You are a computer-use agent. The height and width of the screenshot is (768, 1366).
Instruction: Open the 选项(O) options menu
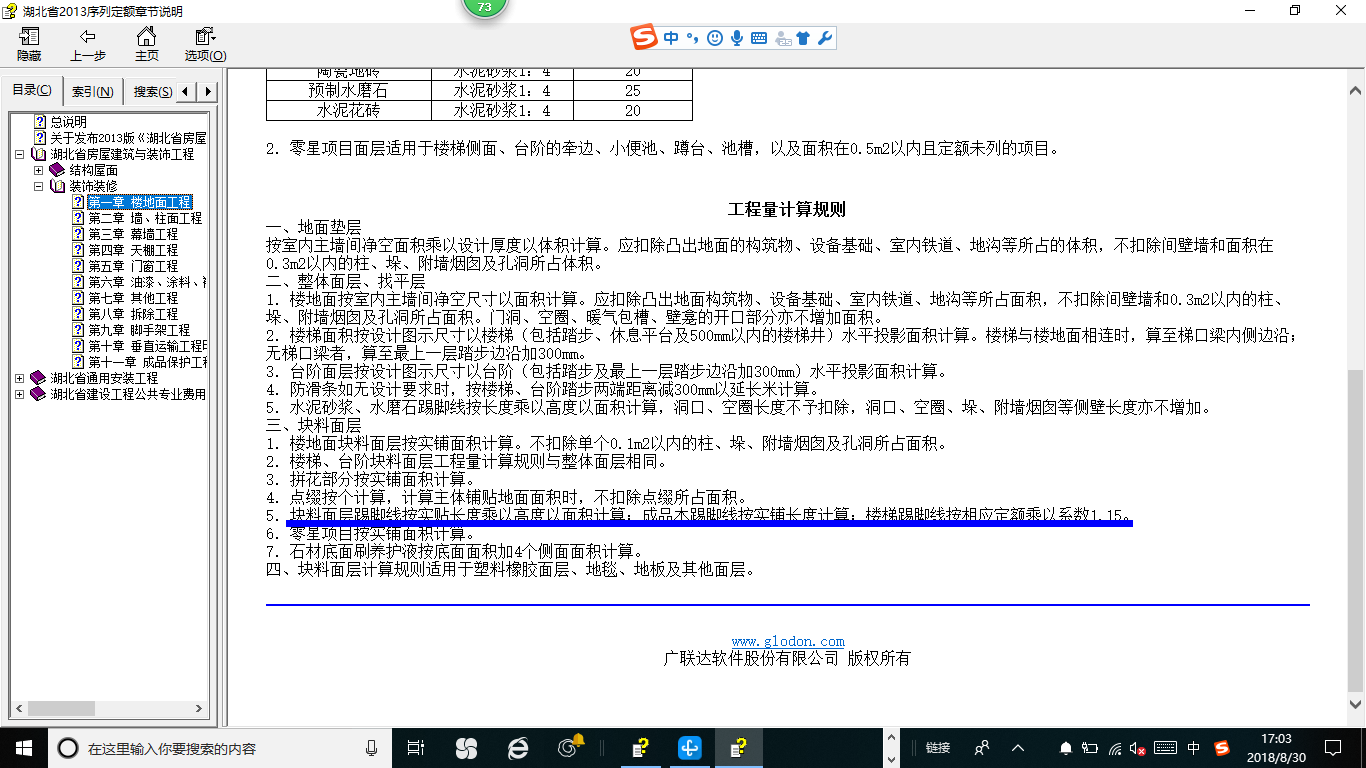[206, 45]
